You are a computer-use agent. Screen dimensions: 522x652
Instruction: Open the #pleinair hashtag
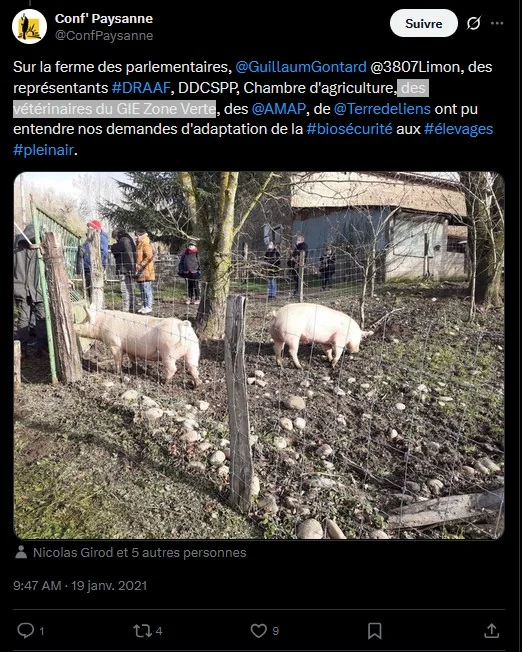(43, 150)
